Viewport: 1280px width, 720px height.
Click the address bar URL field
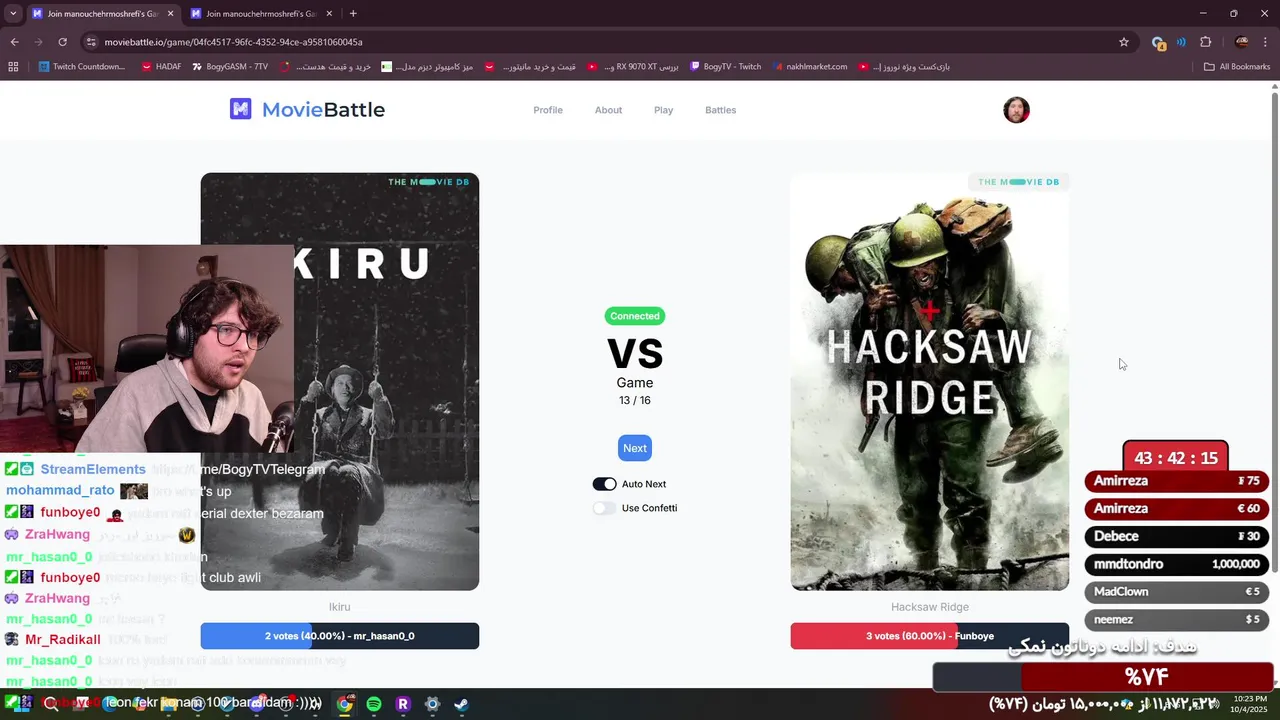coord(600,42)
